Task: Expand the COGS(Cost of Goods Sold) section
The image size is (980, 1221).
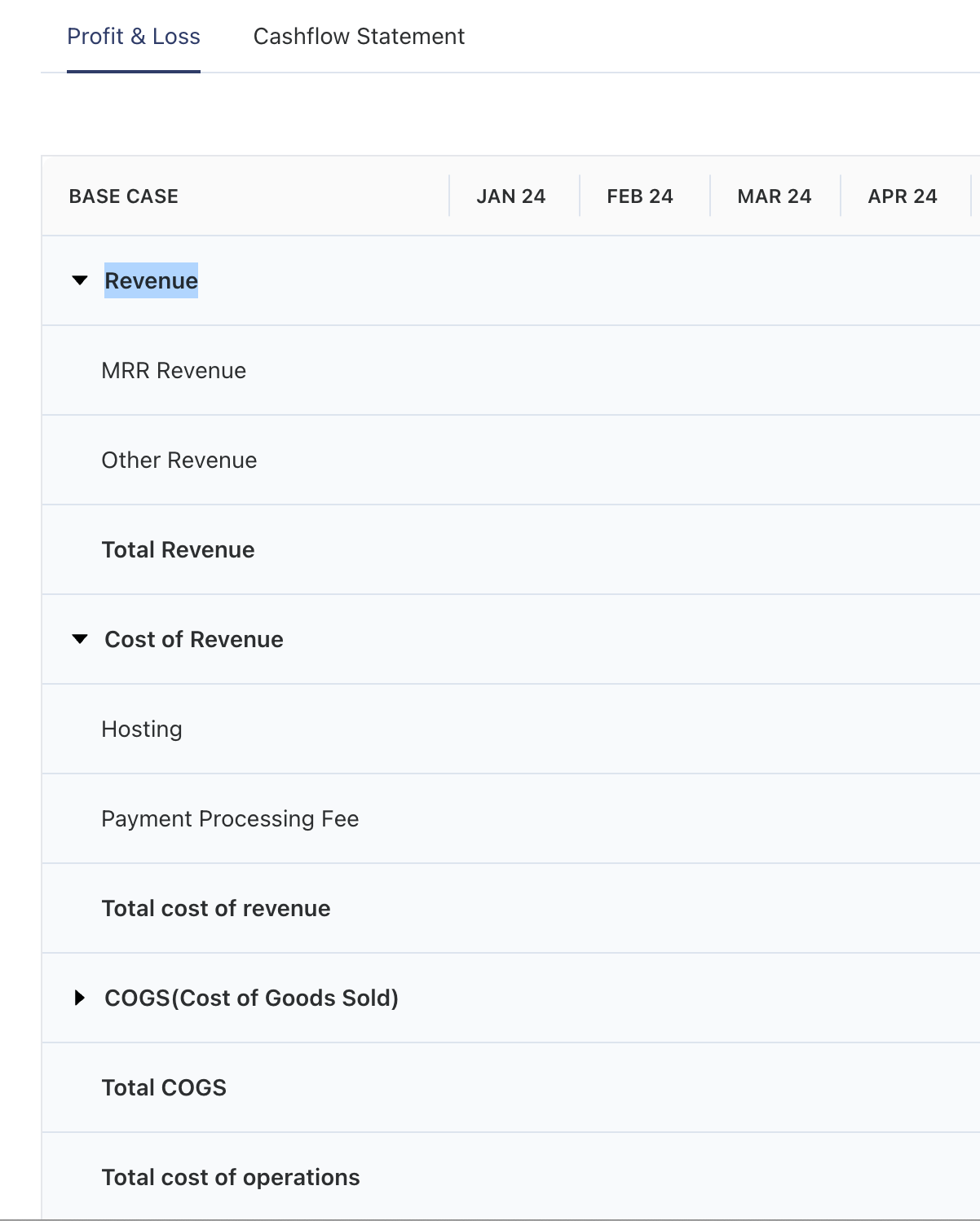Action: [79, 997]
